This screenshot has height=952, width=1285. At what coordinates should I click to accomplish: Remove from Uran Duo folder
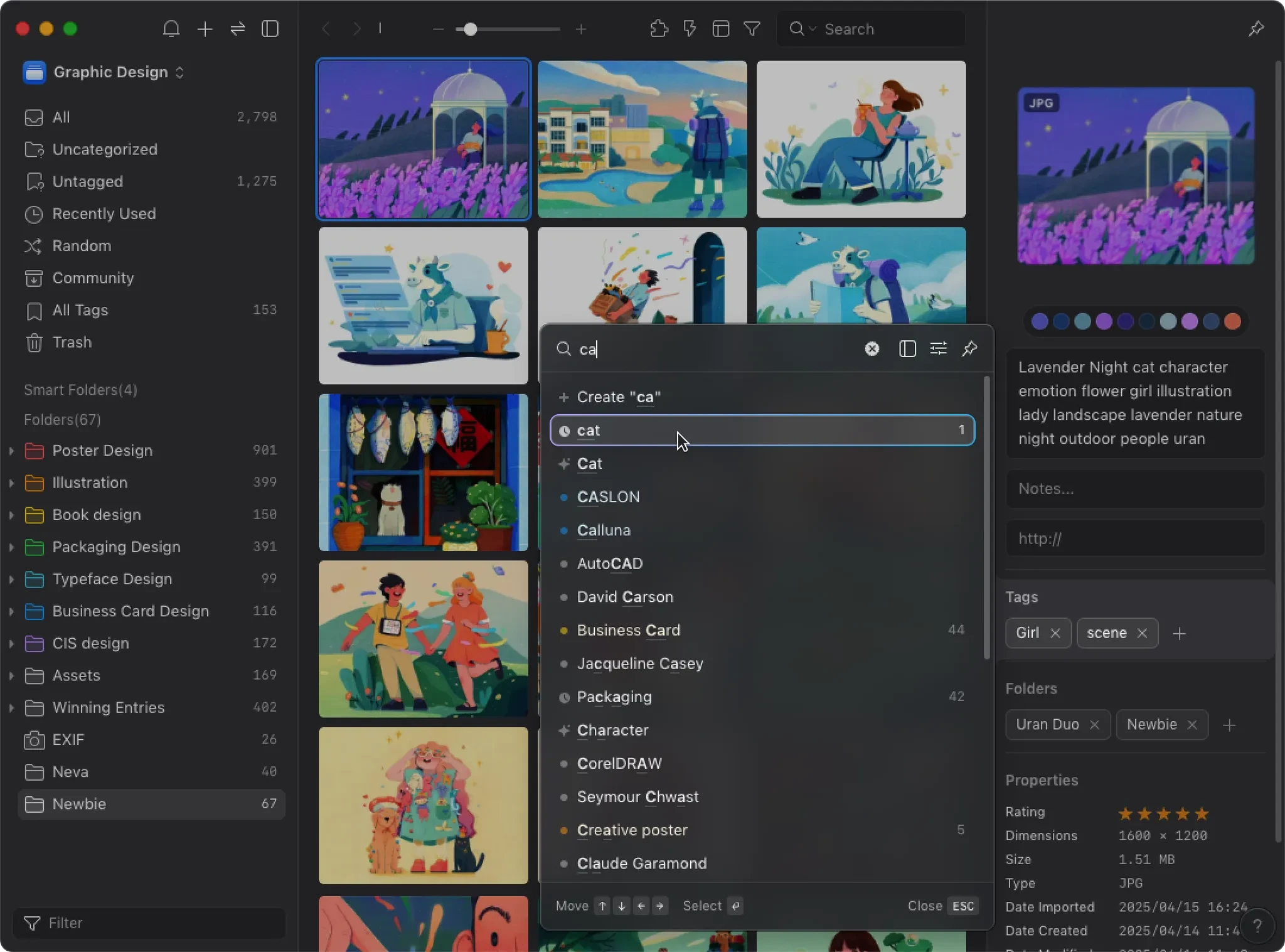pos(1095,725)
